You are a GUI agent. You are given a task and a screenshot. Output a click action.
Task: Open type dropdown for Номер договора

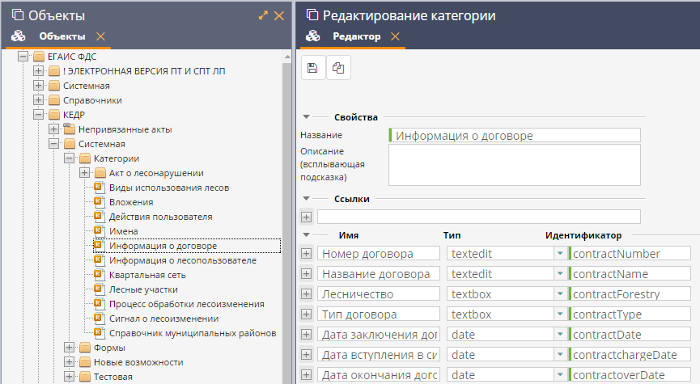560,254
